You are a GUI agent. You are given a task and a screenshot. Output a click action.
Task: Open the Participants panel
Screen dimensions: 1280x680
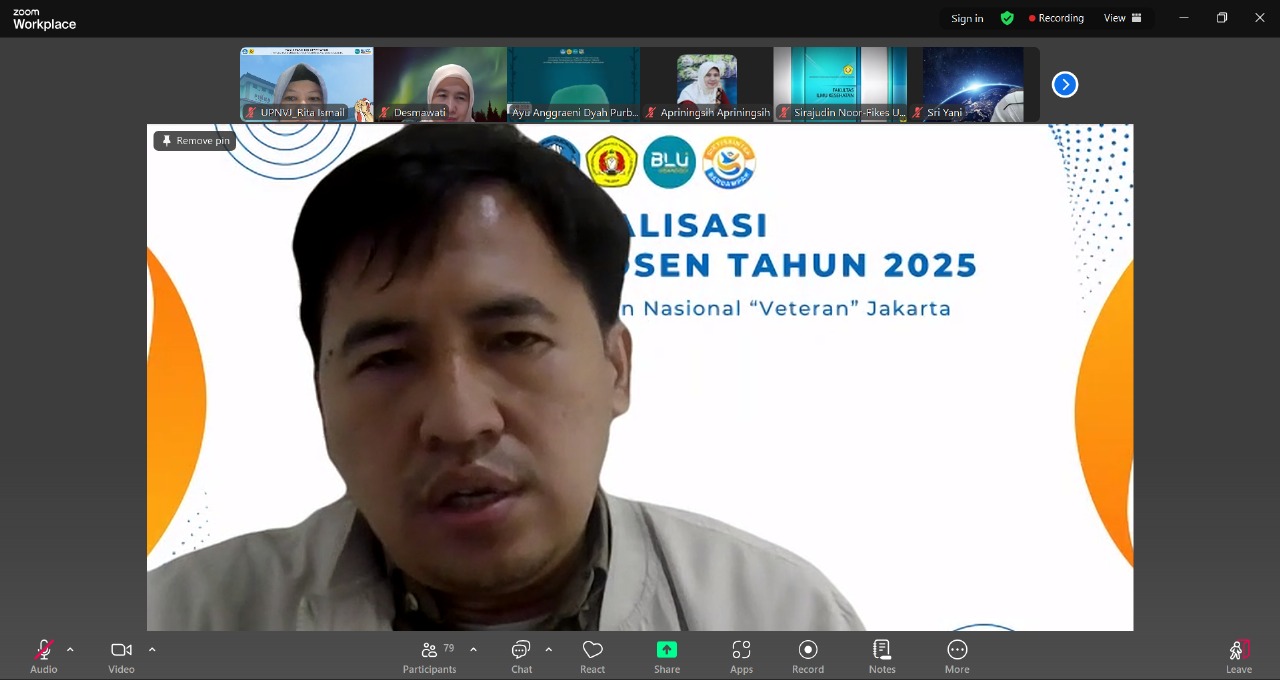429,656
